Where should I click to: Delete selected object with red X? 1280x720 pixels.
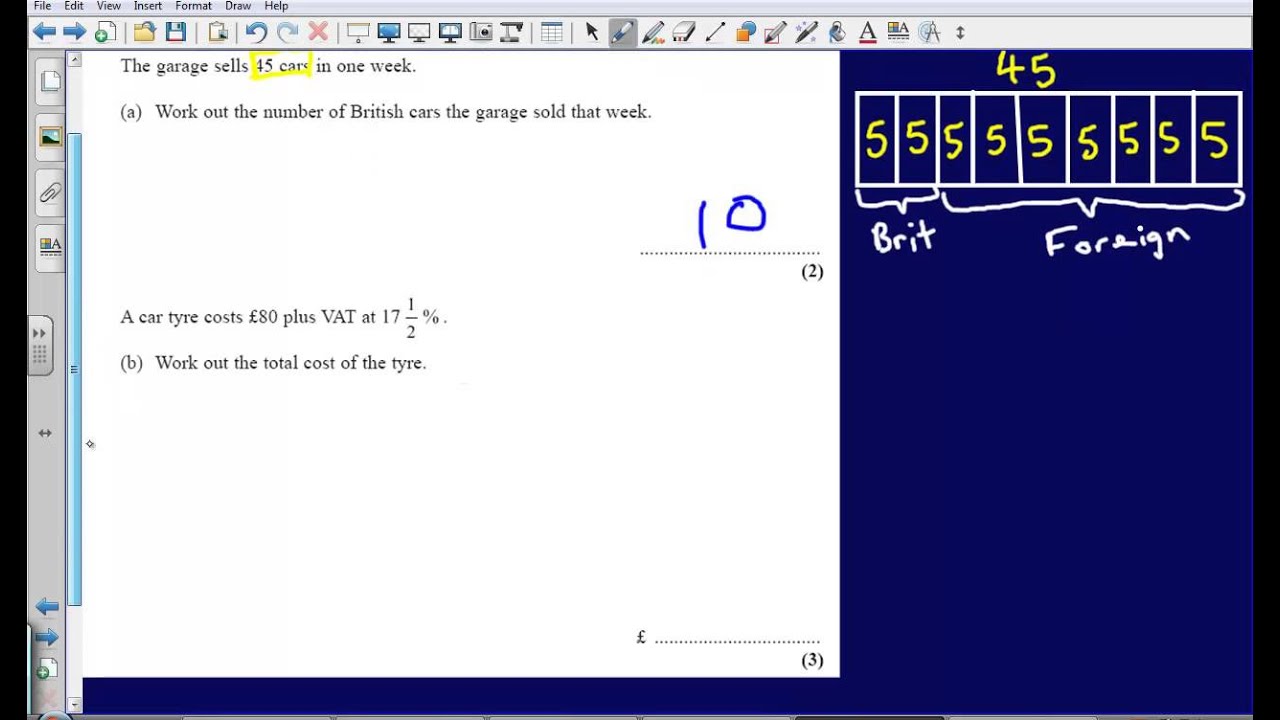pos(318,32)
